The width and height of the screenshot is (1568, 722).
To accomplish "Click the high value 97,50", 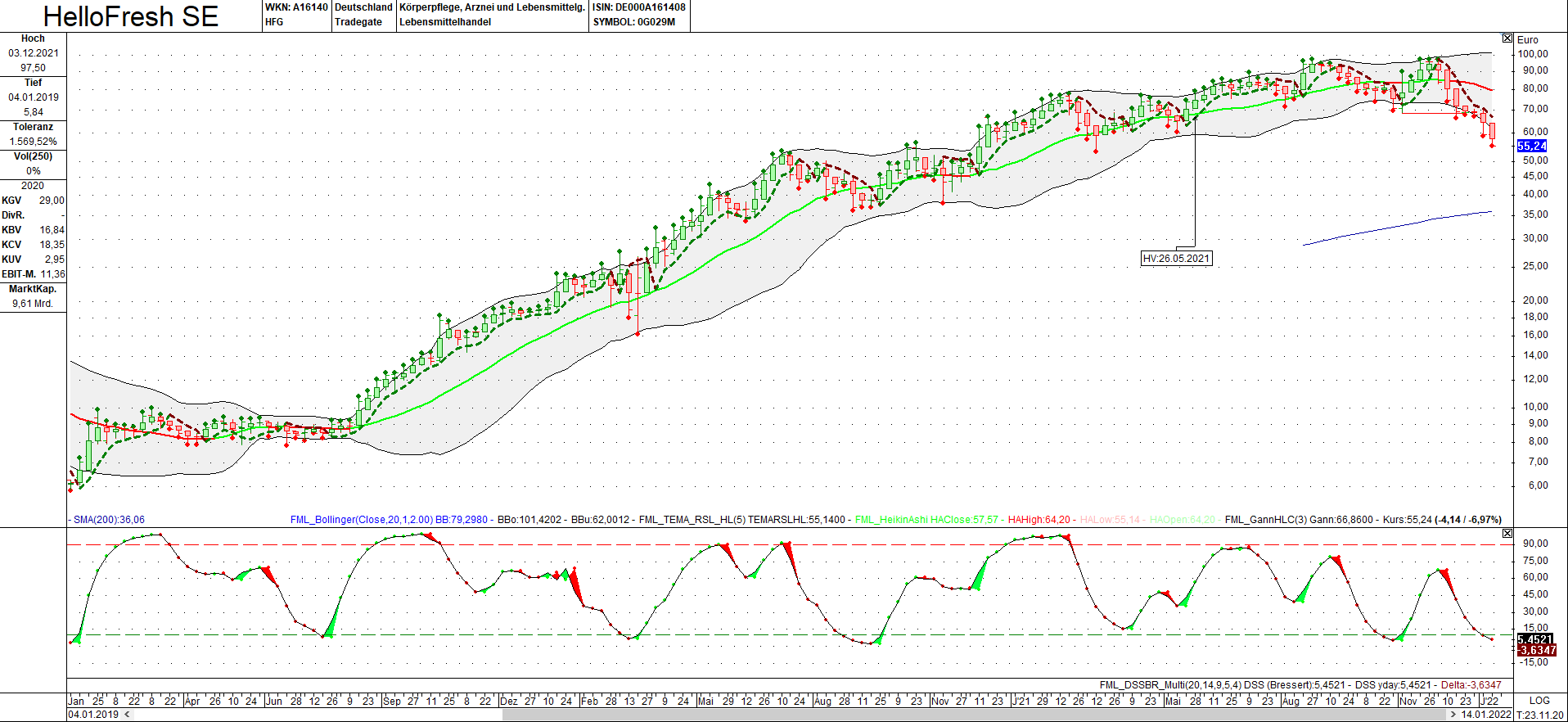I will pos(34,68).
